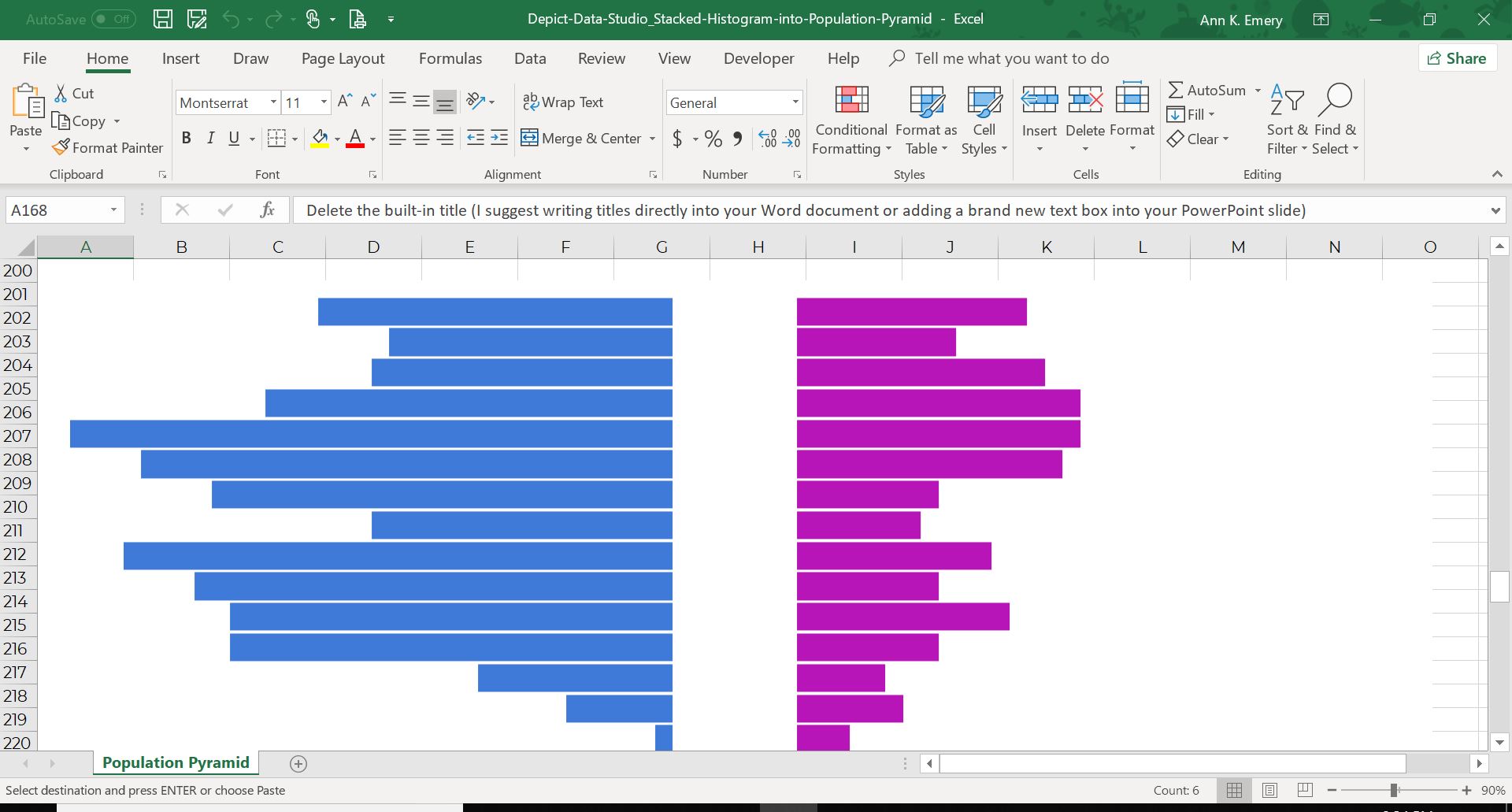Toggle underline formatting

pos(234,138)
